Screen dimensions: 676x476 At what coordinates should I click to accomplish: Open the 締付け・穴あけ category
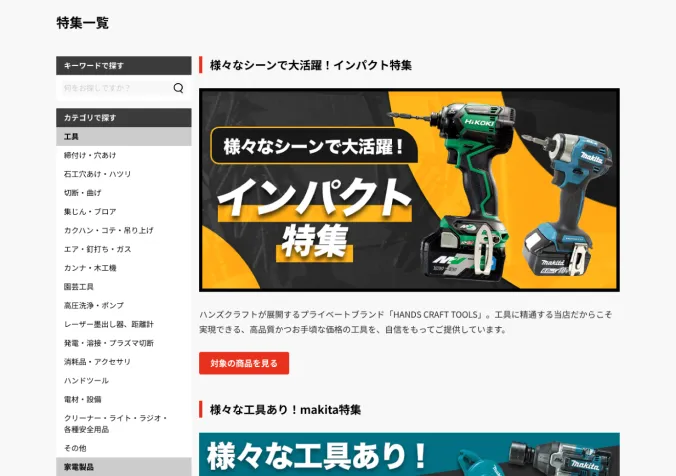(x=90, y=155)
